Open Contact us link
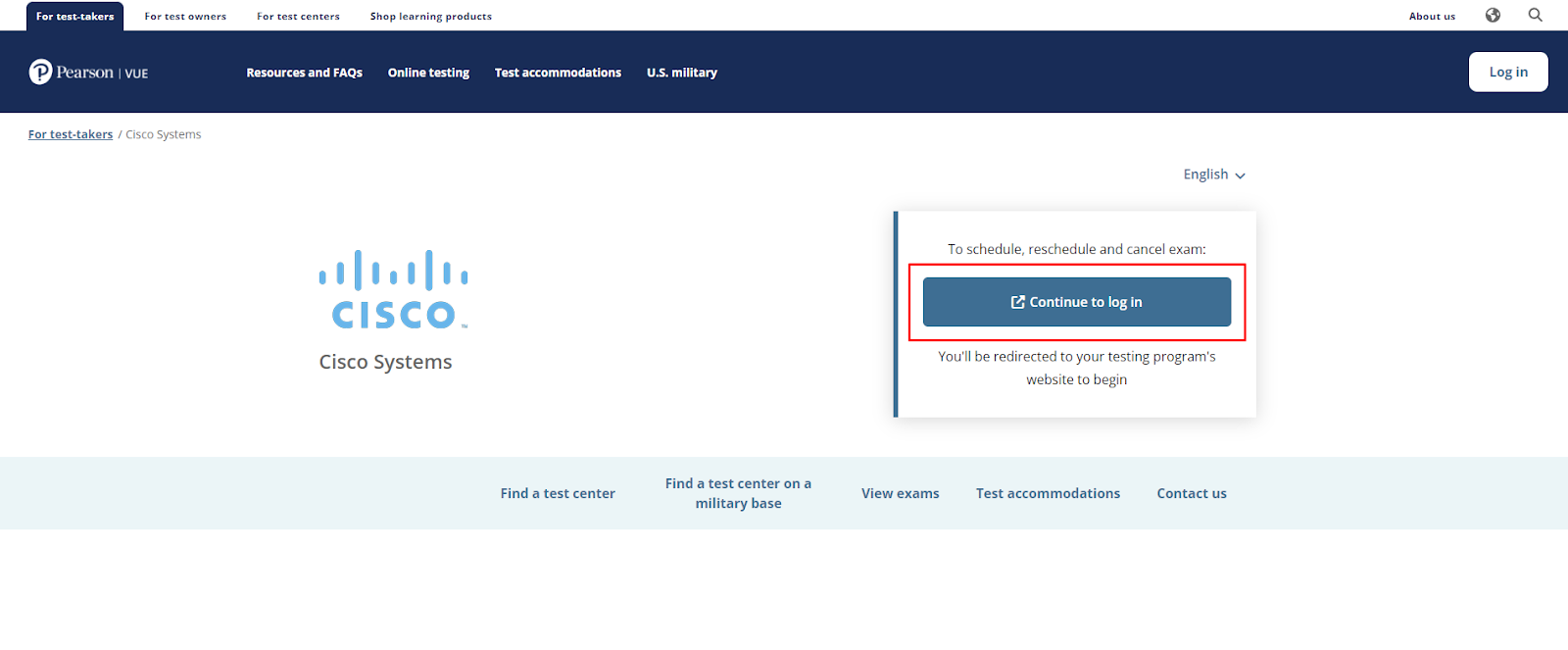 1192,493
